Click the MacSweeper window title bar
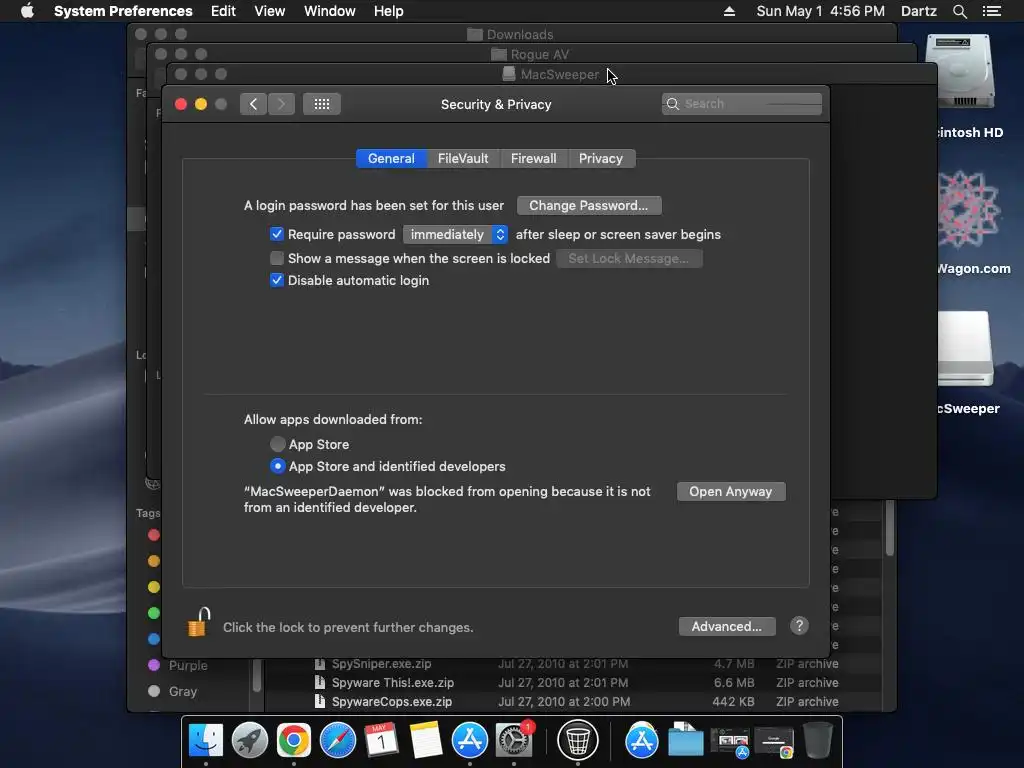 click(x=552, y=74)
